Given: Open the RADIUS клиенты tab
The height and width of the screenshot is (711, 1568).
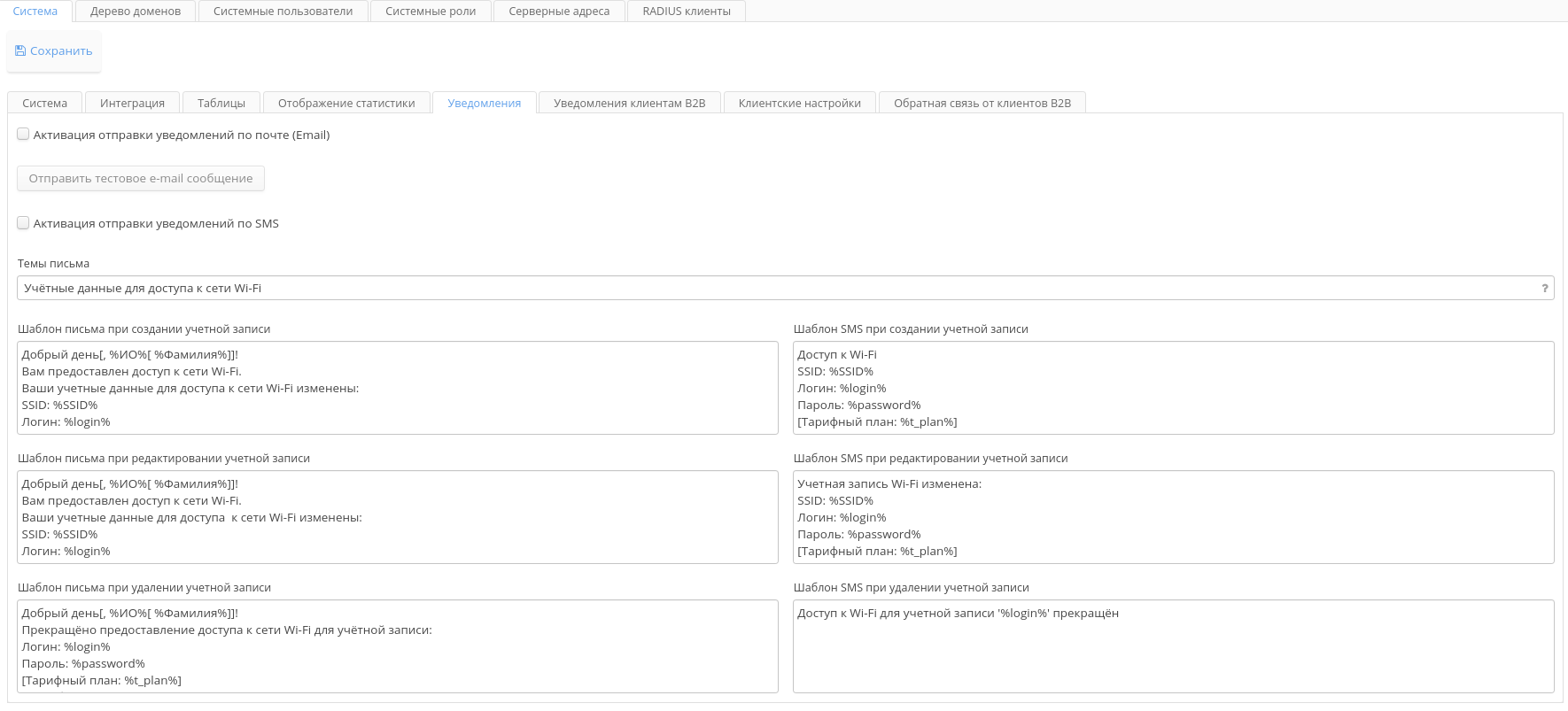Looking at the screenshot, I should 687,12.
